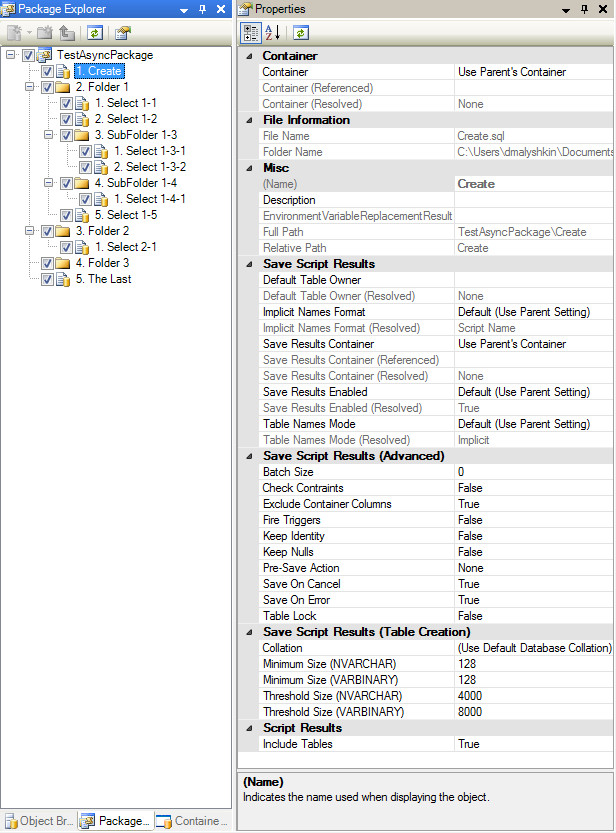
Task: Toggle checkbox for 4. SubFolder 1-4
Action: click(x=66, y=183)
